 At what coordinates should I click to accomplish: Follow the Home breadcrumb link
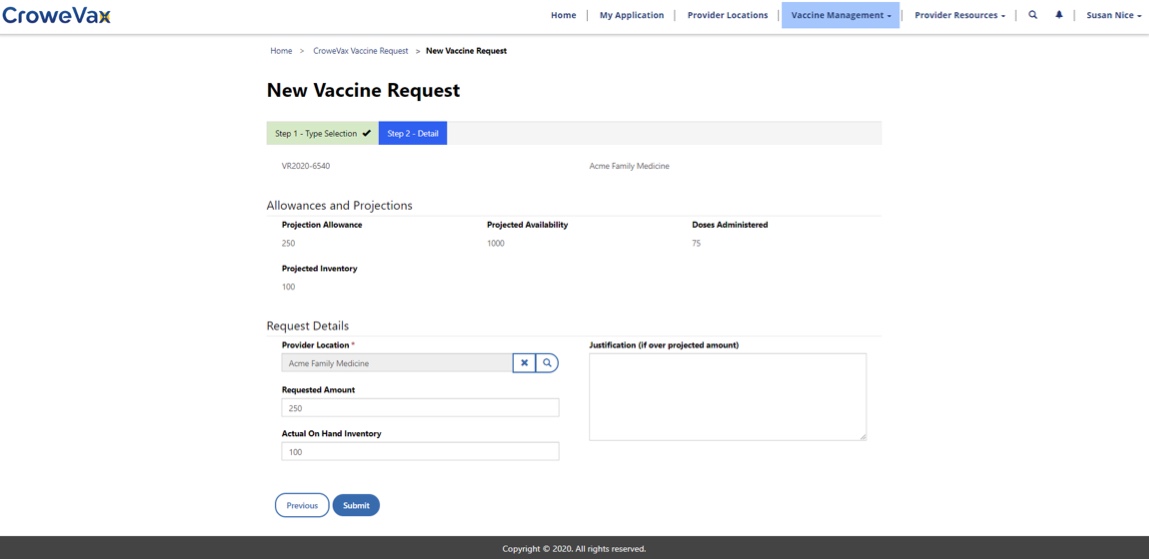click(x=281, y=50)
